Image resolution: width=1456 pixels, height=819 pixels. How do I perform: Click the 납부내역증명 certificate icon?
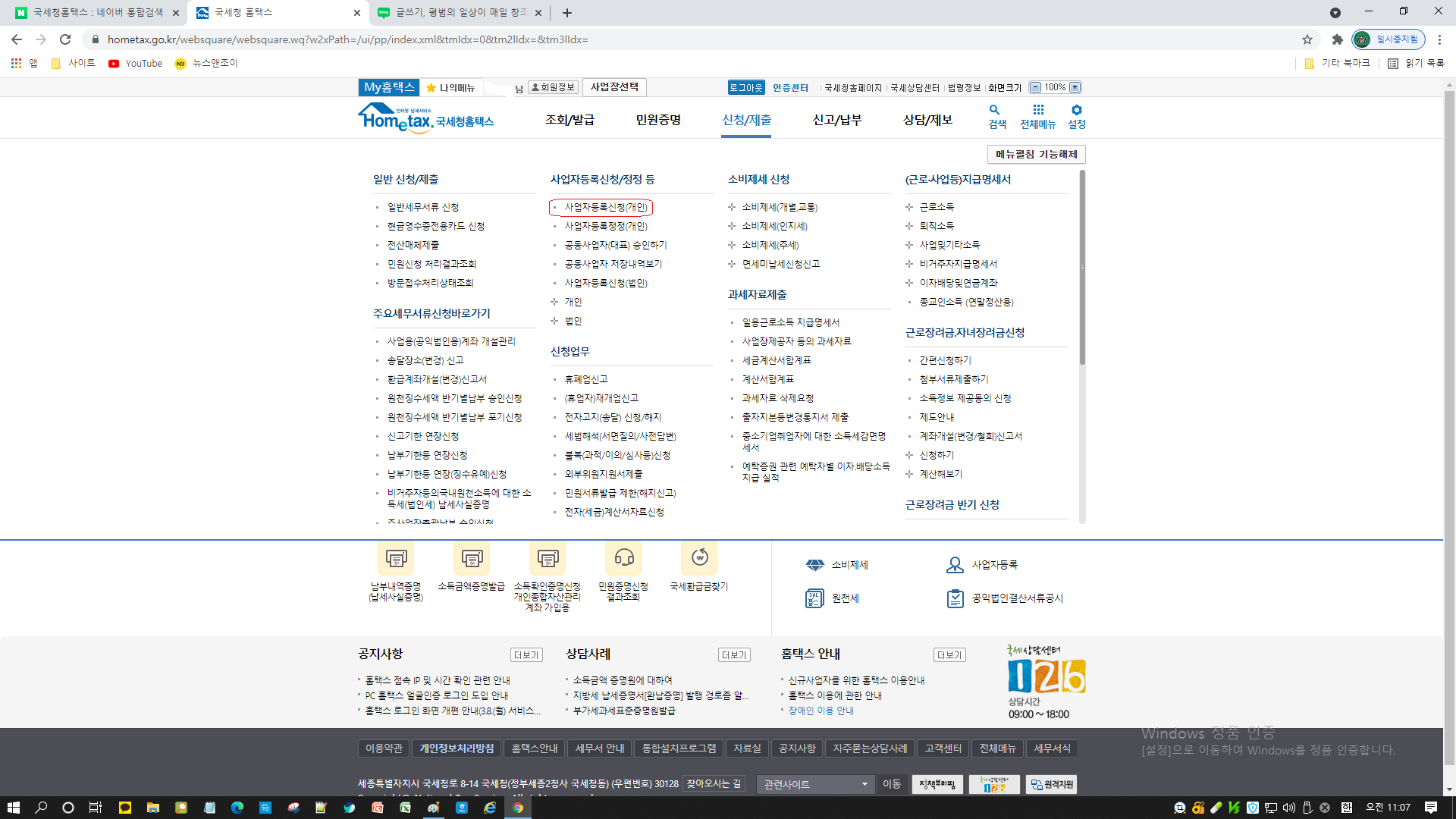point(396,559)
